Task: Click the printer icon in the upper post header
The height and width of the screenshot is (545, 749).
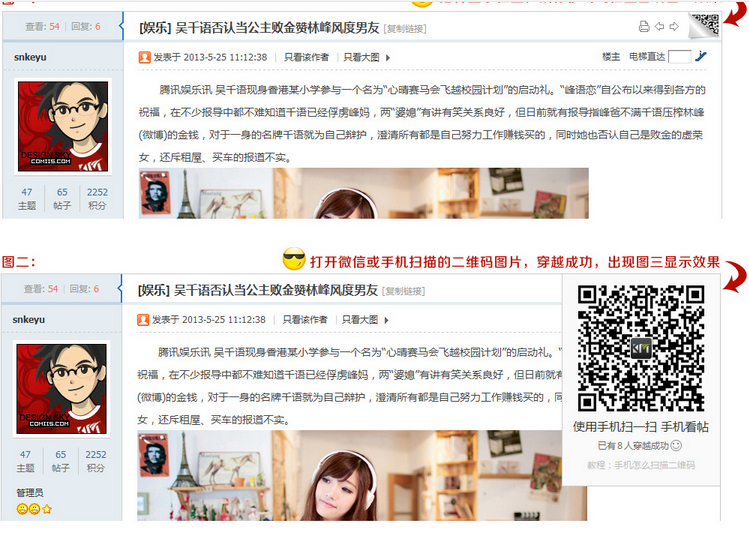Action: pyautogui.click(x=644, y=26)
